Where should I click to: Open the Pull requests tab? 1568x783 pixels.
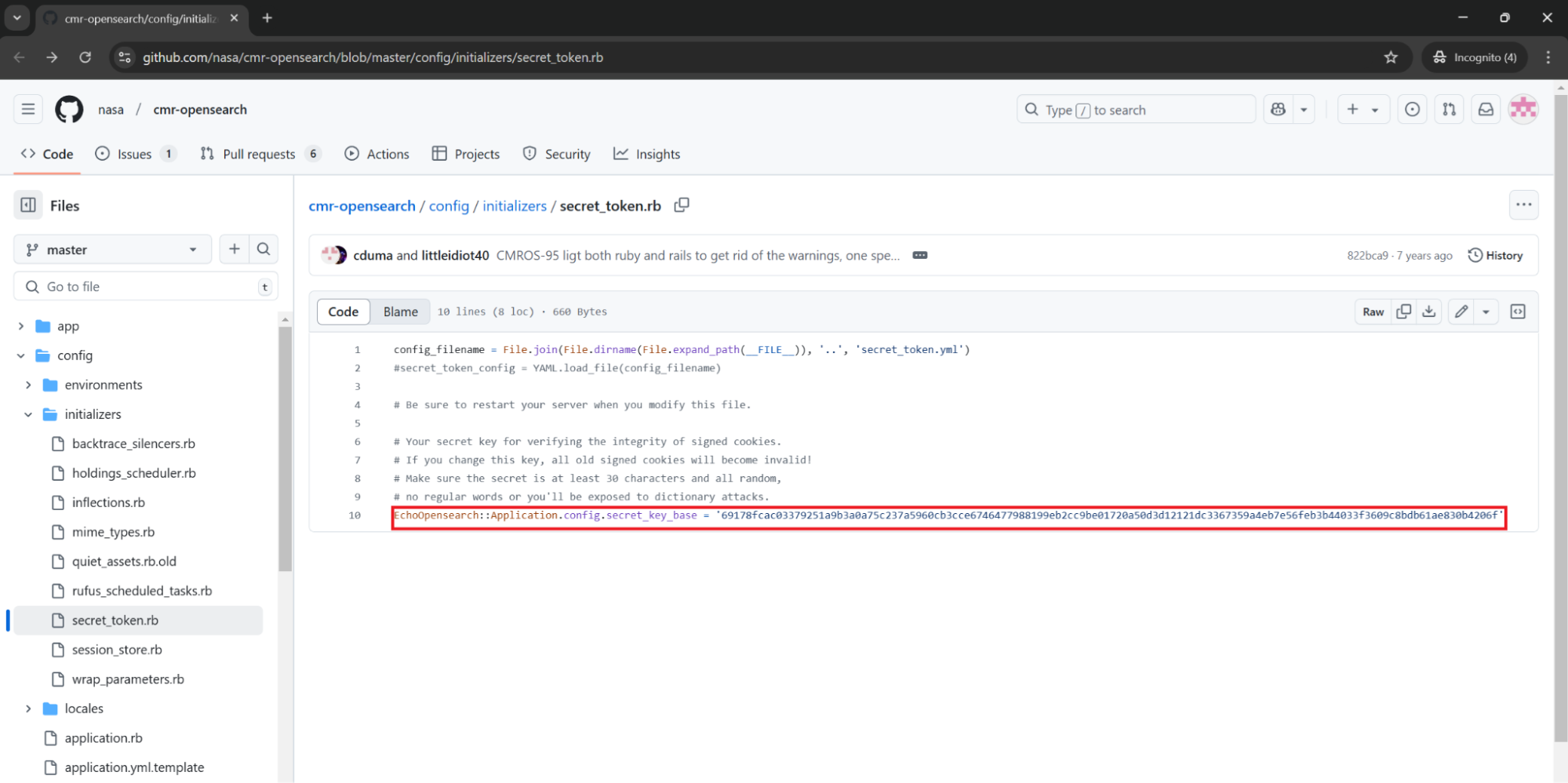(260, 154)
